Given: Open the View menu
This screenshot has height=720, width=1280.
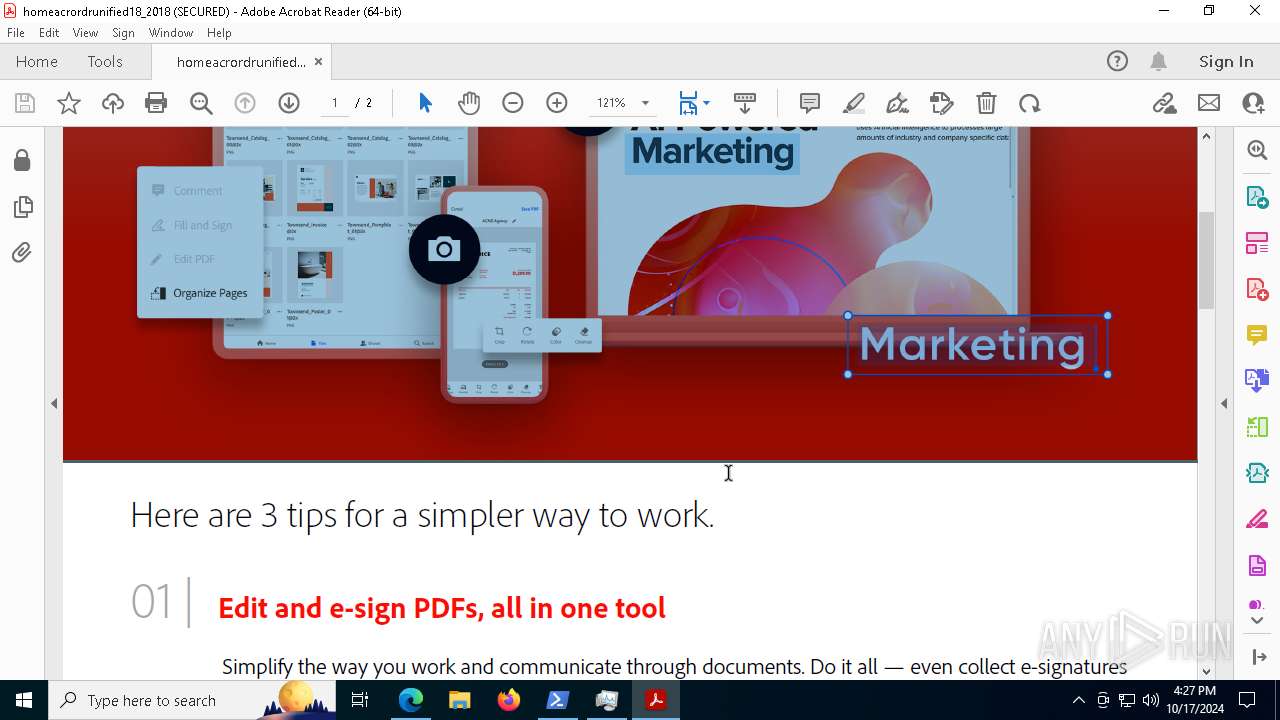Looking at the screenshot, I should click(85, 33).
